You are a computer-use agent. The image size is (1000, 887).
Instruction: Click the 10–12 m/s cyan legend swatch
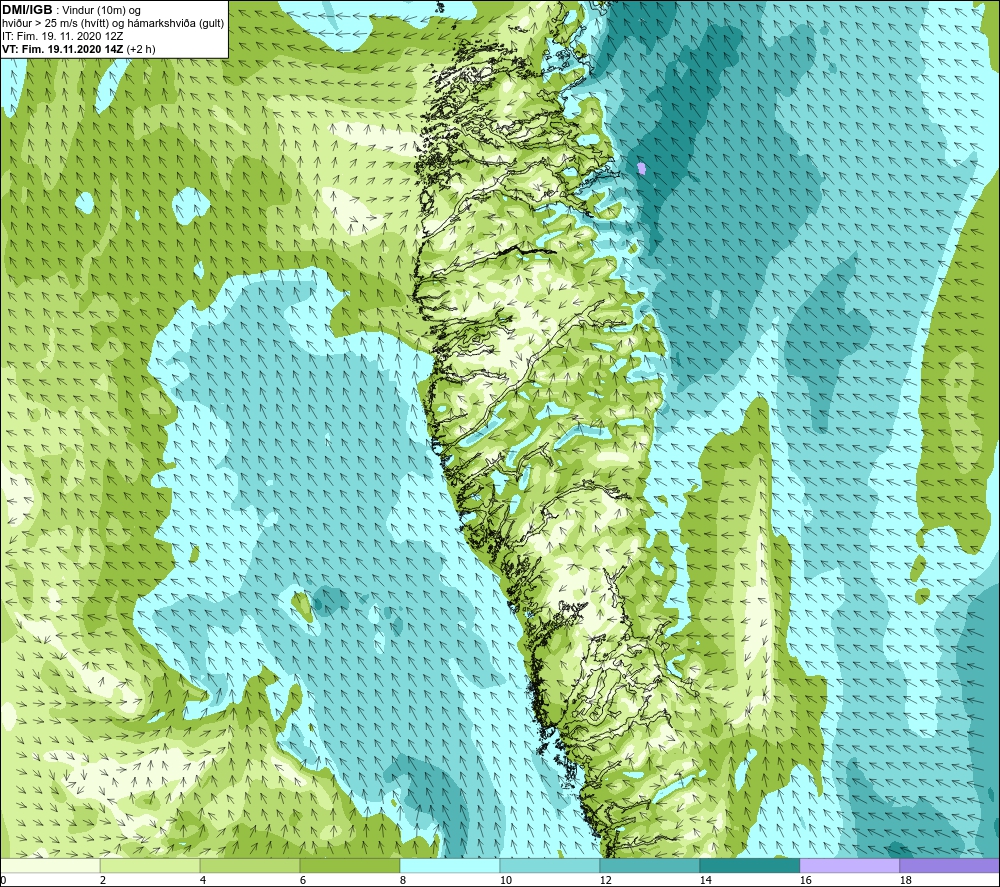coord(549,865)
